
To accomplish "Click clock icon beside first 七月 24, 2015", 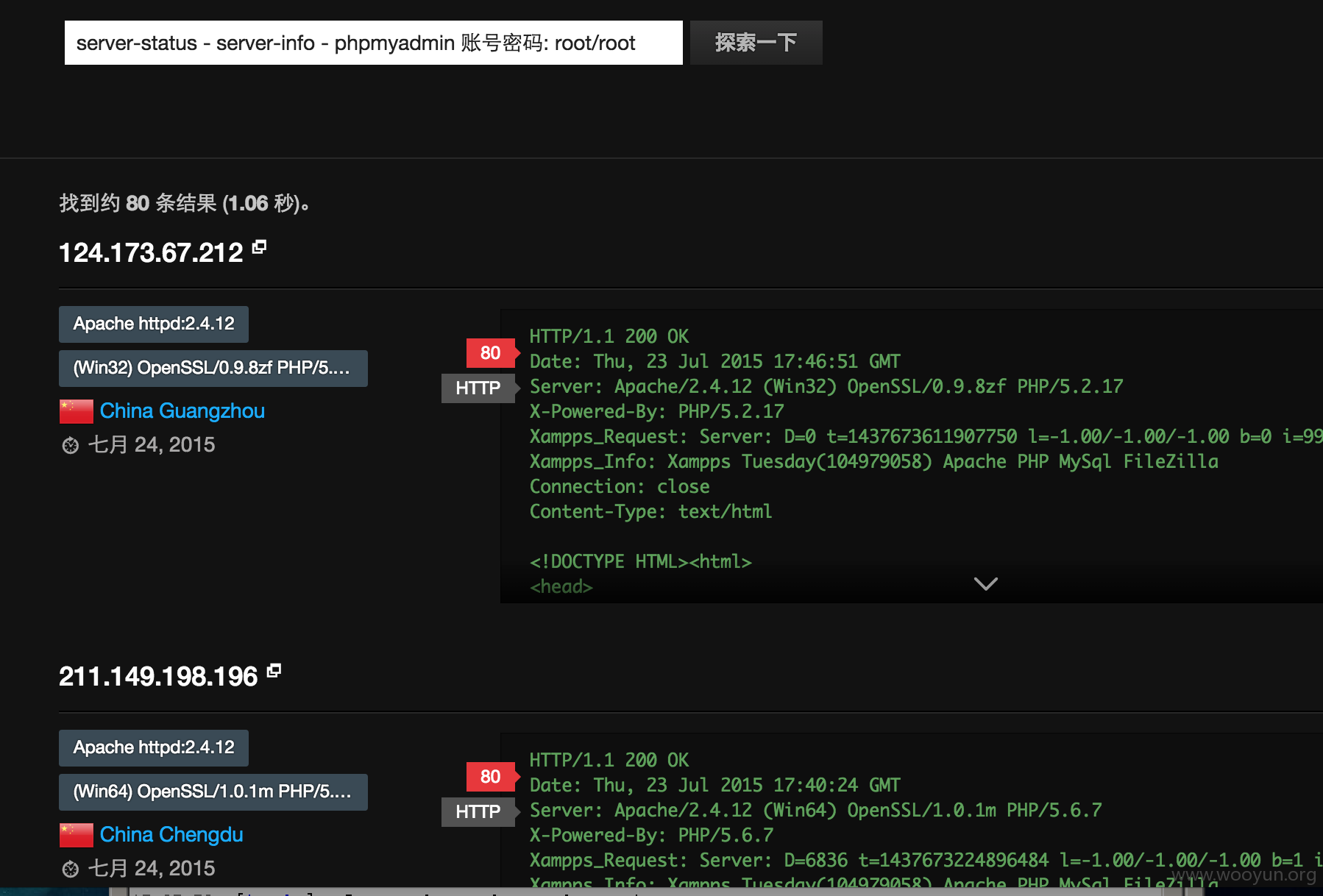I will (x=71, y=446).
